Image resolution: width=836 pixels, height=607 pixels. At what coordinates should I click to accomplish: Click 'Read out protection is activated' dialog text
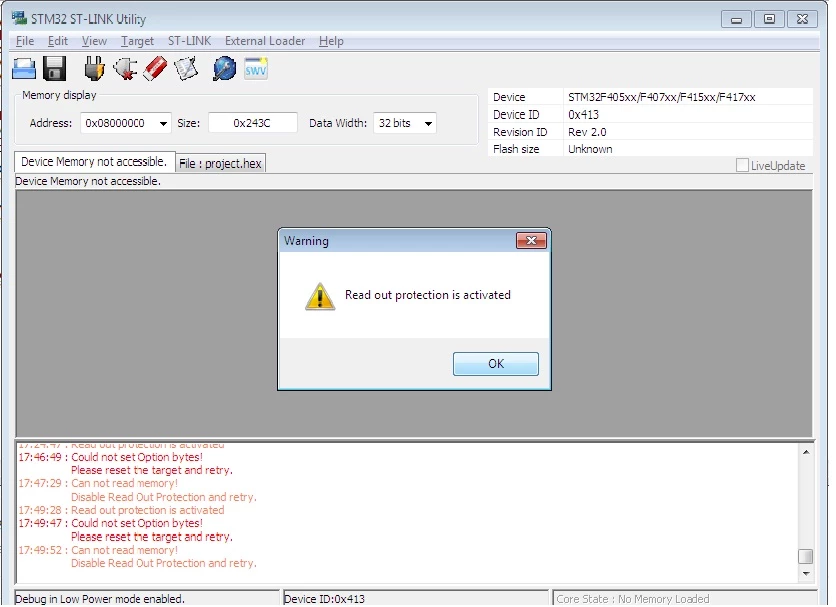[428, 295]
